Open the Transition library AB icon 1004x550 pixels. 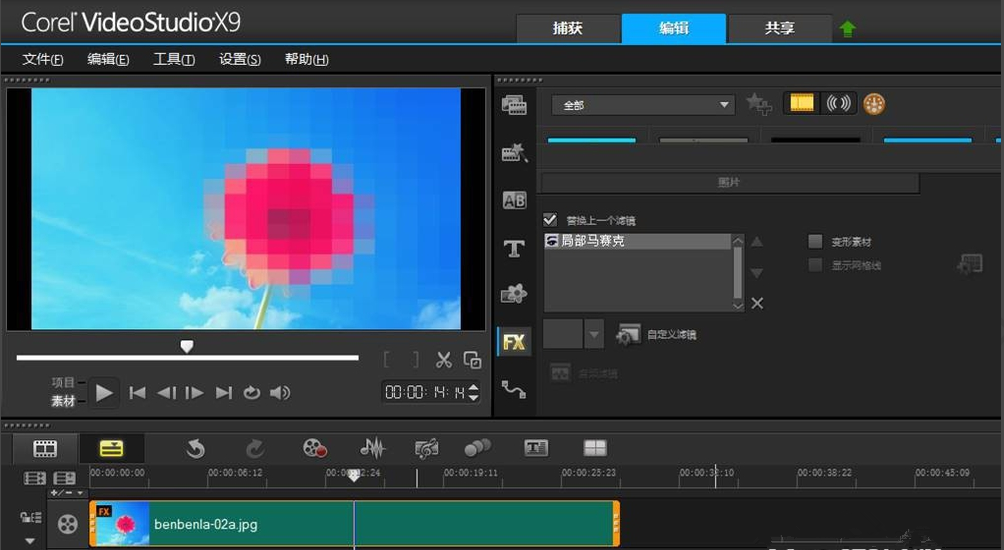click(514, 201)
